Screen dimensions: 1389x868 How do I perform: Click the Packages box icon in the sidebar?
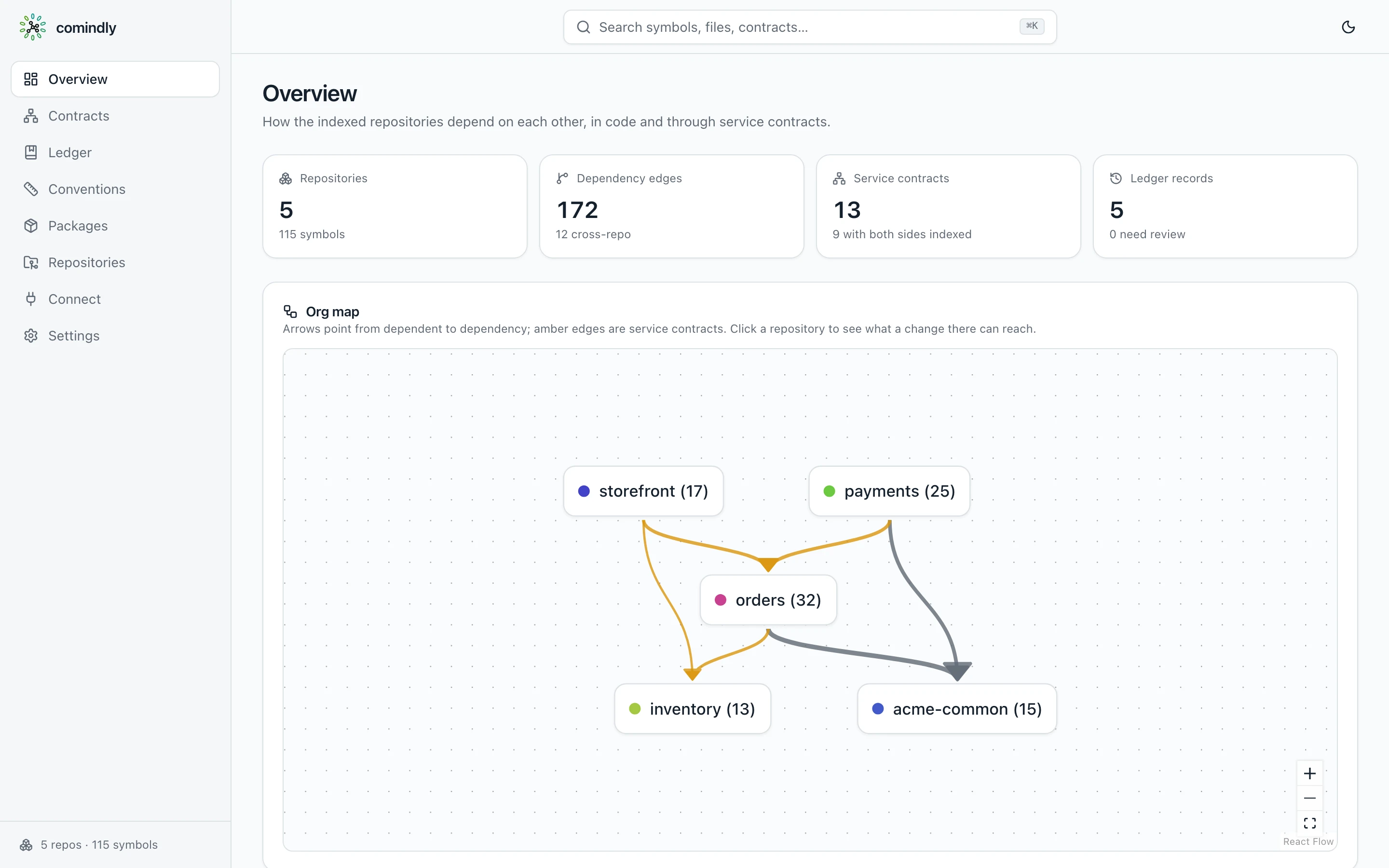pyautogui.click(x=31, y=226)
